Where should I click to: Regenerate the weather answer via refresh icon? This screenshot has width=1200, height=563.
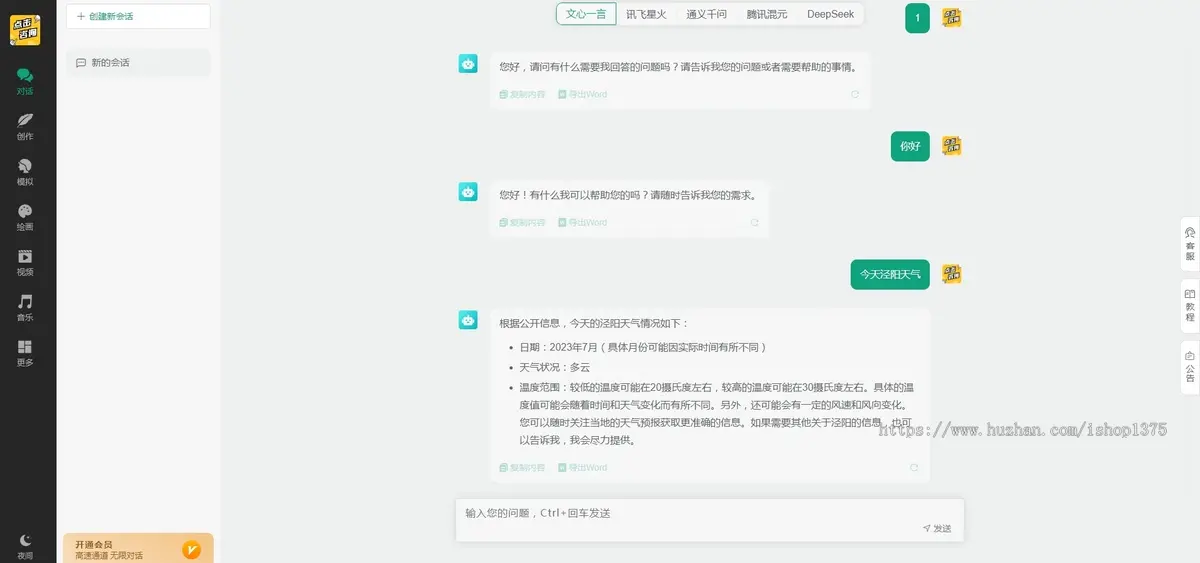914,467
